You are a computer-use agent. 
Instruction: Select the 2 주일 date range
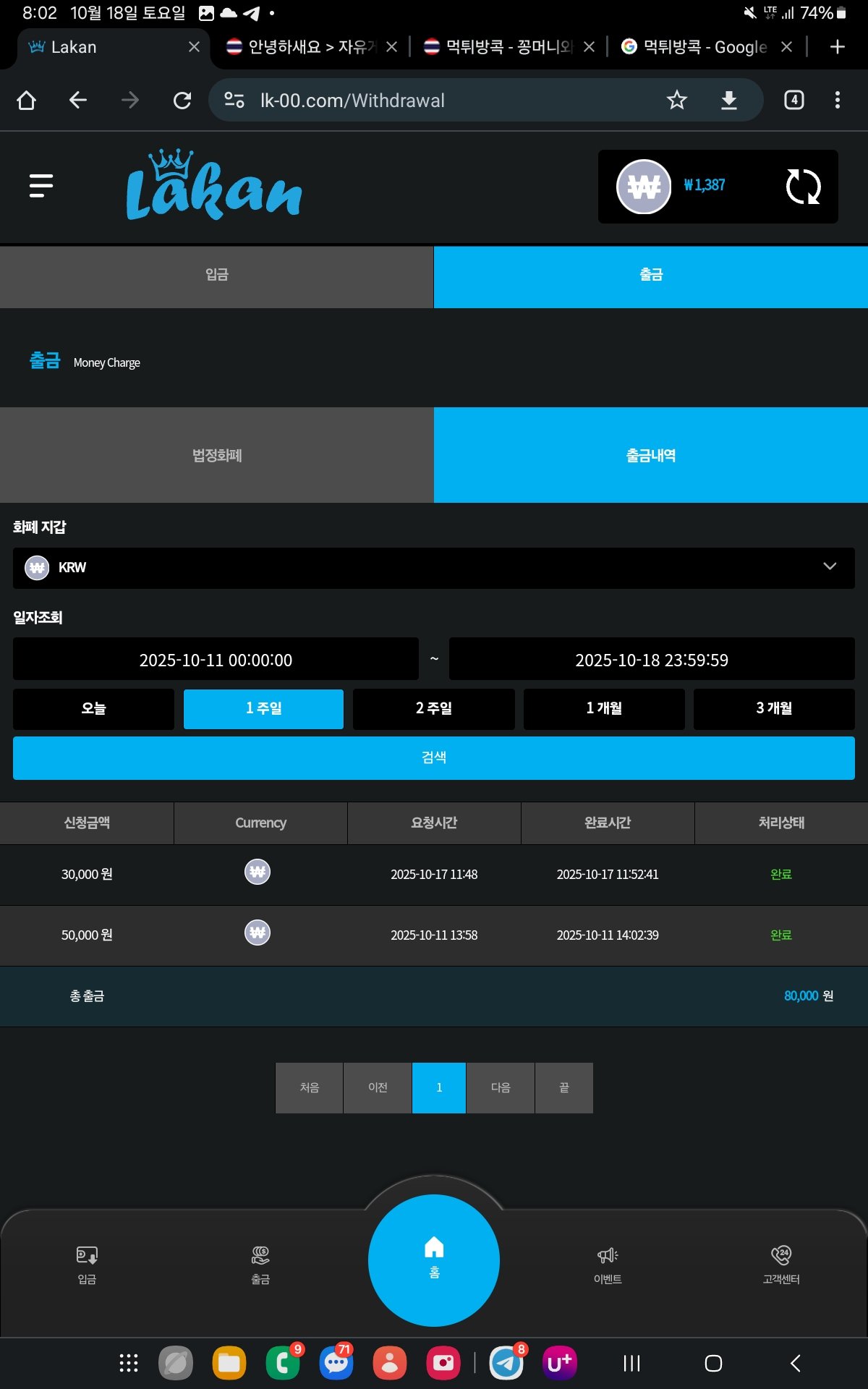(433, 708)
